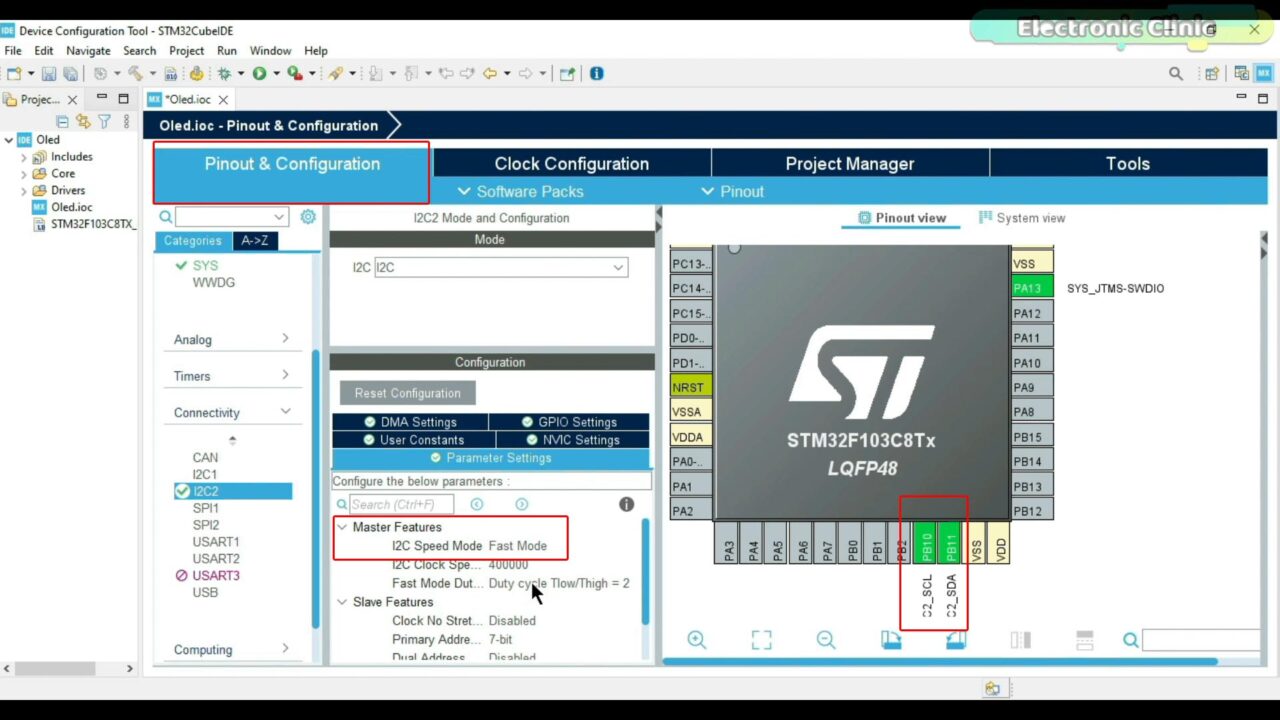Open the Window menu
The width and height of the screenshot is (1280, 720).
[x=270, y=51]
